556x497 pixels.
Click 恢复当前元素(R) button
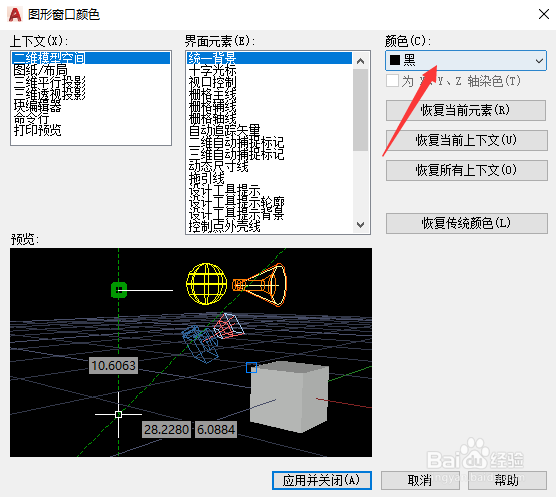click(466, 110)
